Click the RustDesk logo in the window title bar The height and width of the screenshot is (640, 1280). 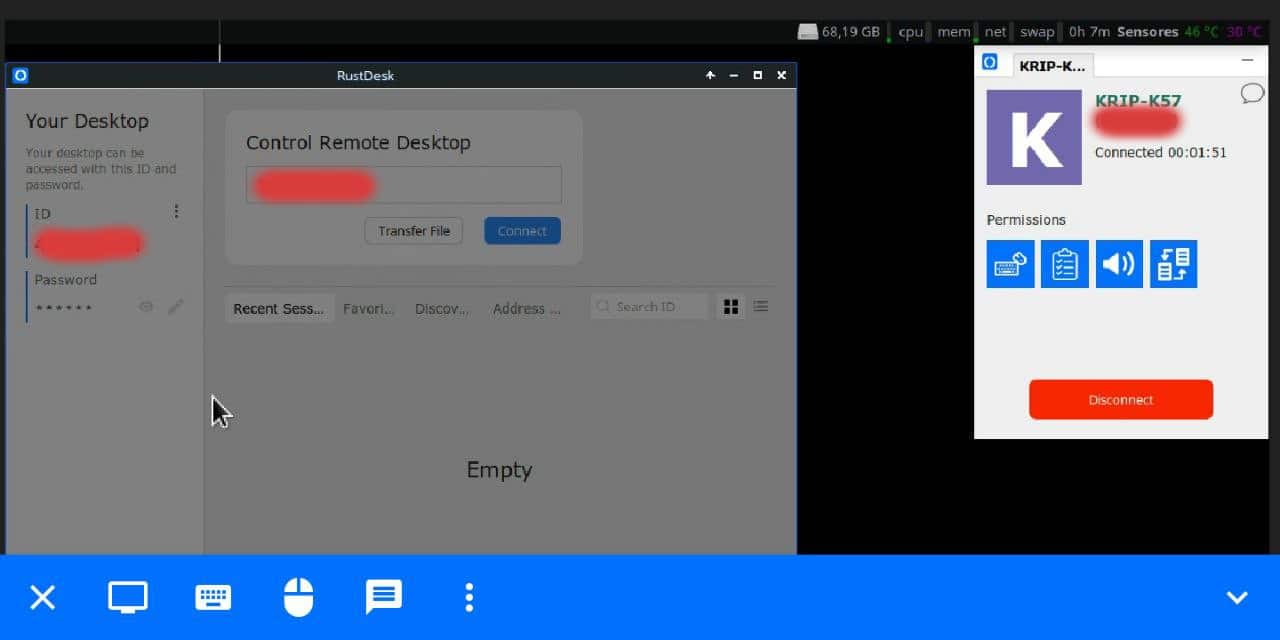point(20,75)
